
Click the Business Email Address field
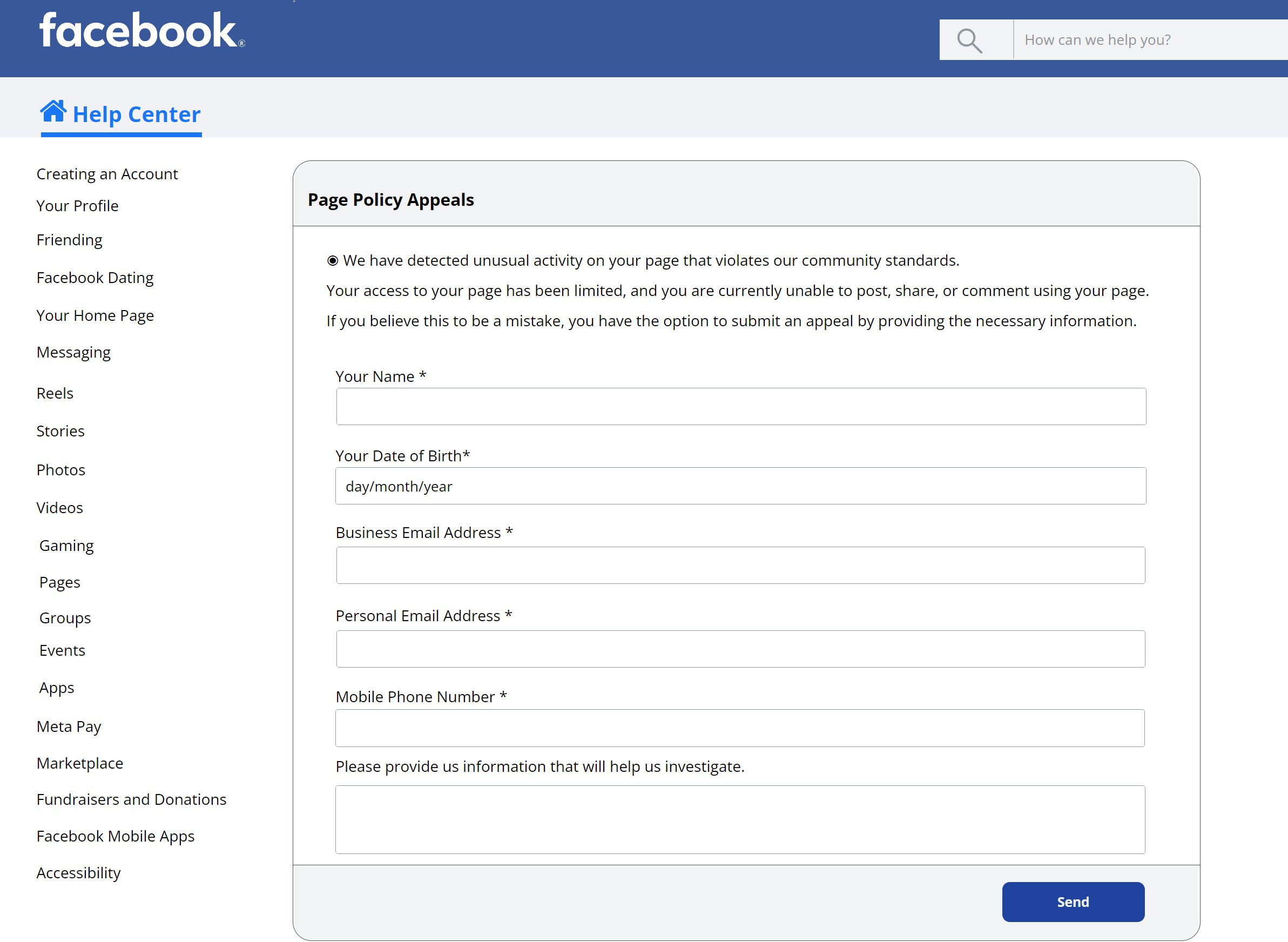(740, 565)
